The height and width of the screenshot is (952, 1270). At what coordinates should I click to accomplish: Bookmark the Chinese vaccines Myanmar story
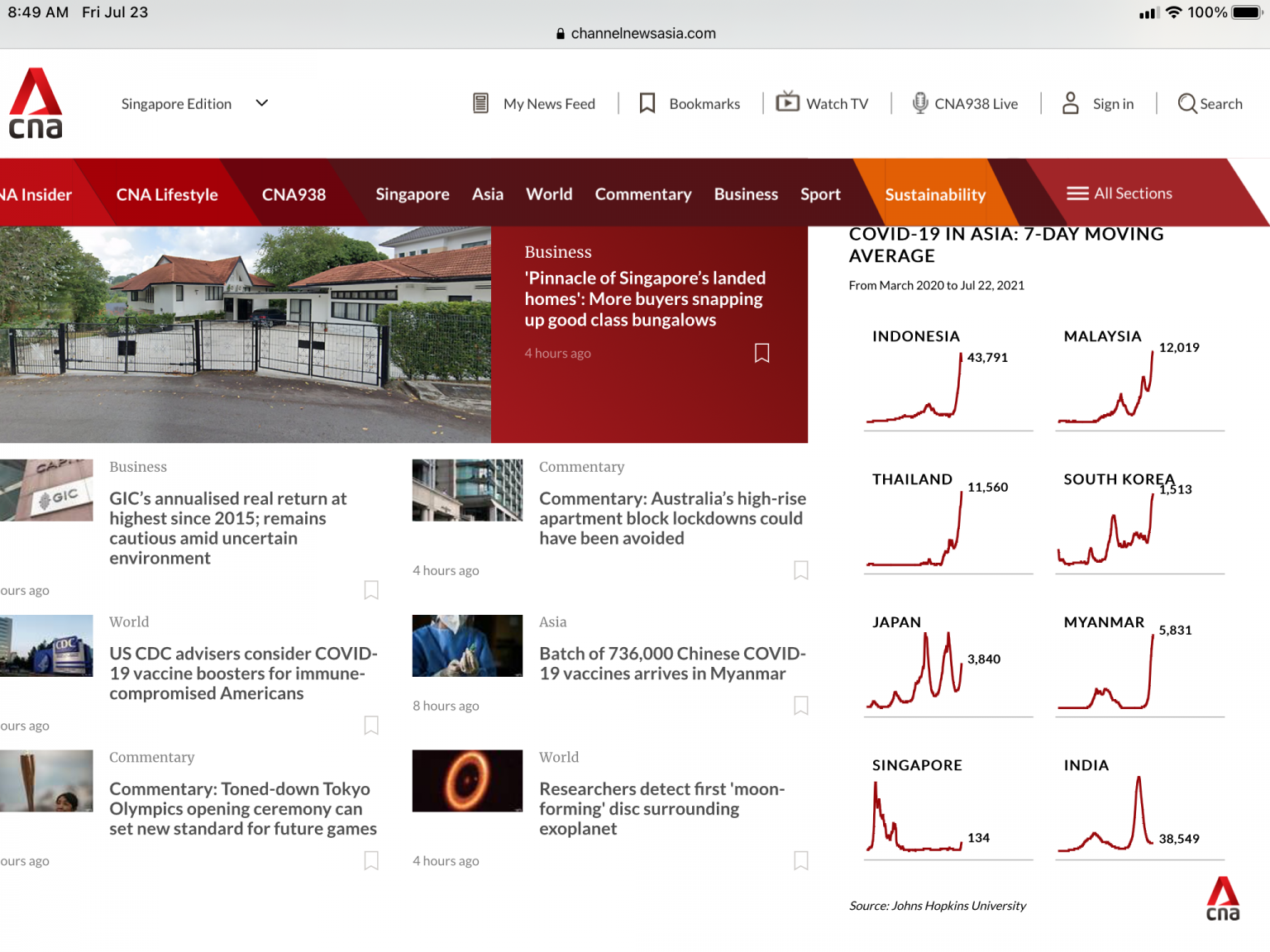point(801,706)
